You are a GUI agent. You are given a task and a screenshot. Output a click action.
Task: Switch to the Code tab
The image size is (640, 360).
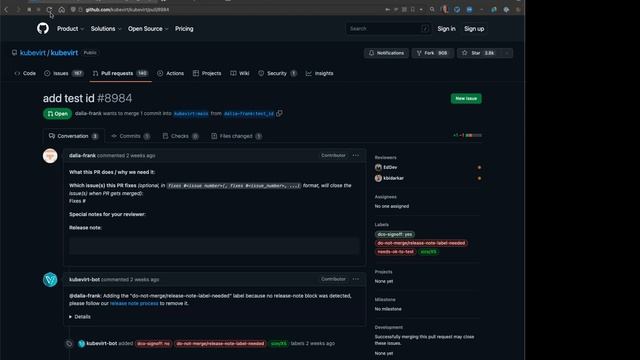25,73
